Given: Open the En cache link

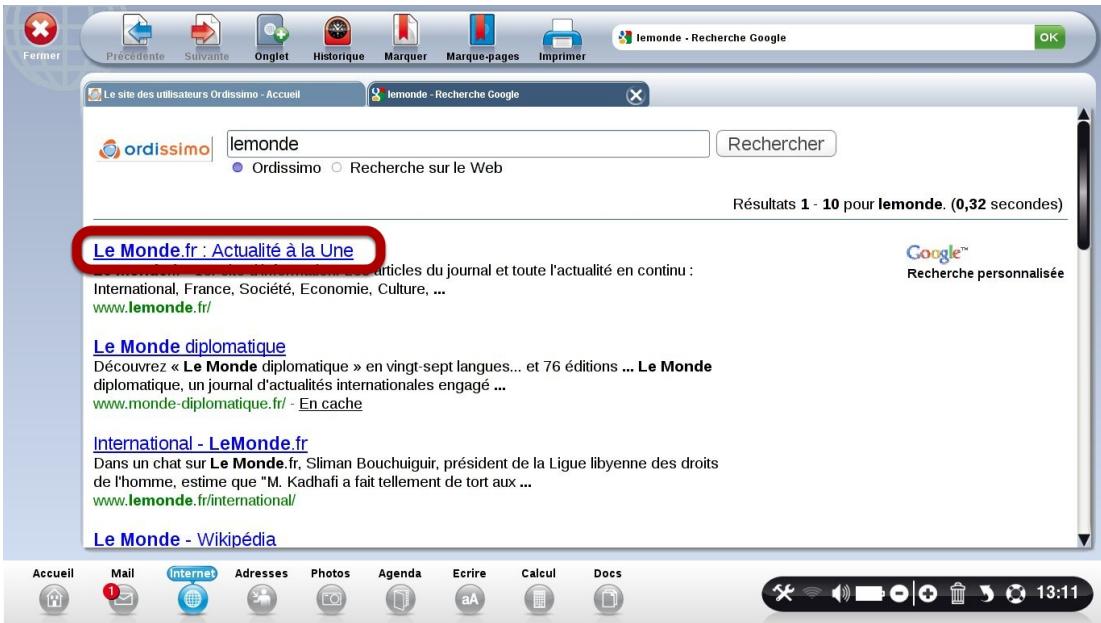Looking at the screenshot, I should coord(331,404).
